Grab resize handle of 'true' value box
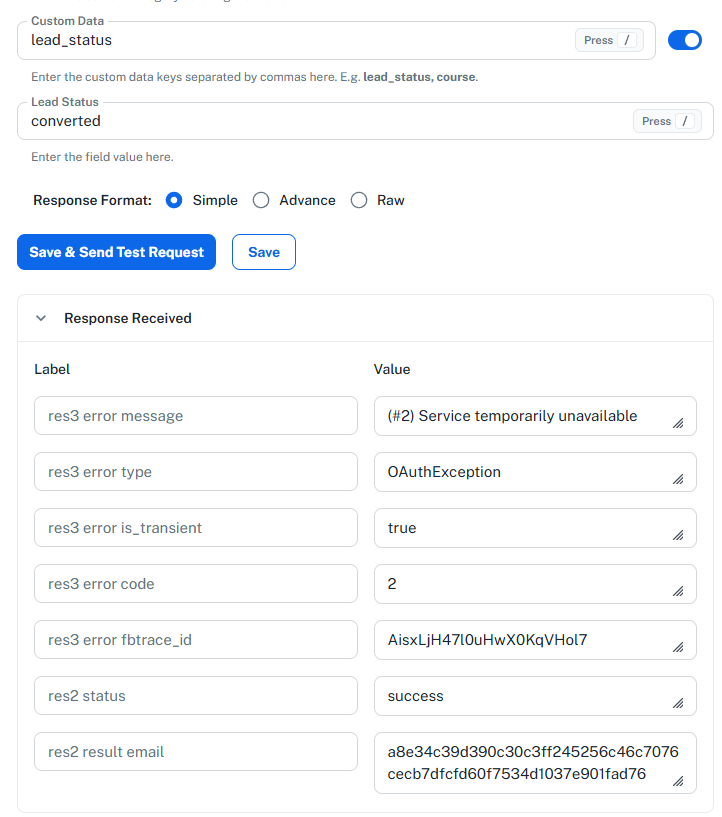This screenshot has height=817, width=722. (678, 535)
